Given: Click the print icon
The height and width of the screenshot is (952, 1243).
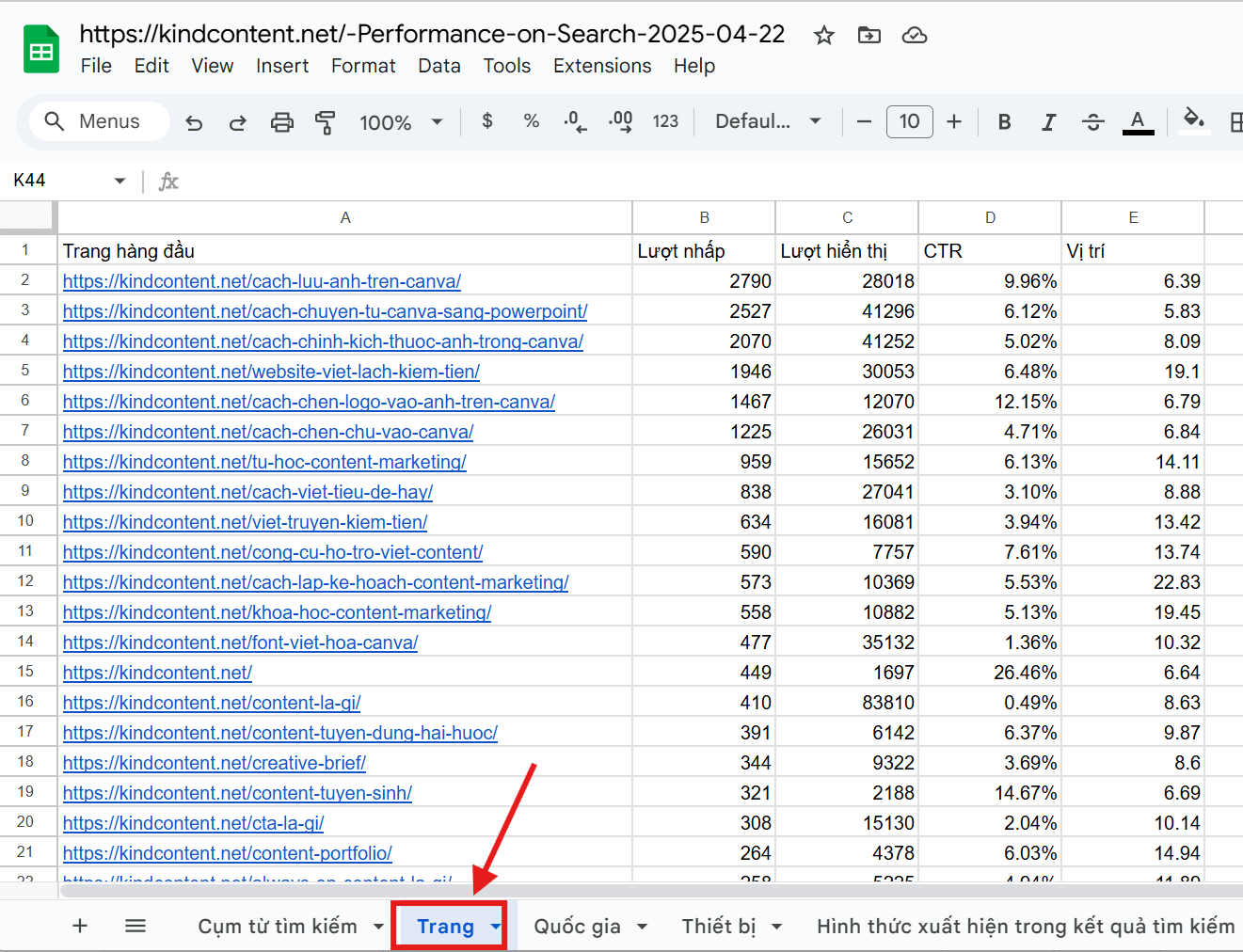Looking at the screenshot, I should point(281,122).
